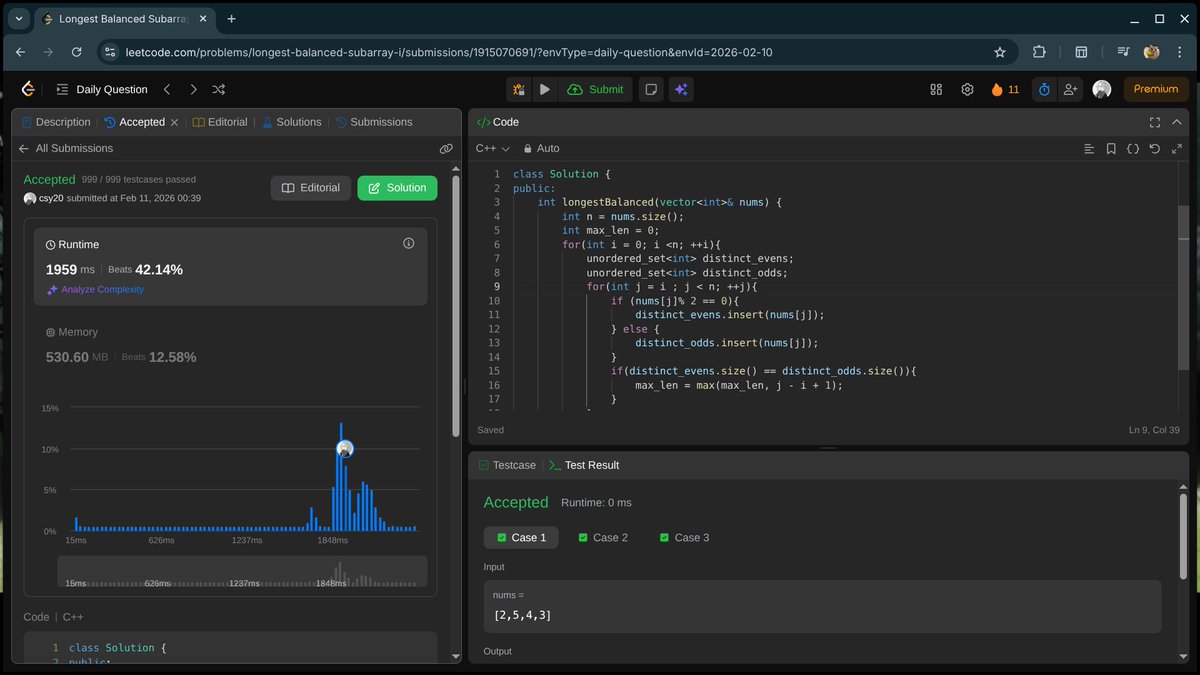Run code with the play icon
This screenshot has height=675, width=1200.
(545, 89)
